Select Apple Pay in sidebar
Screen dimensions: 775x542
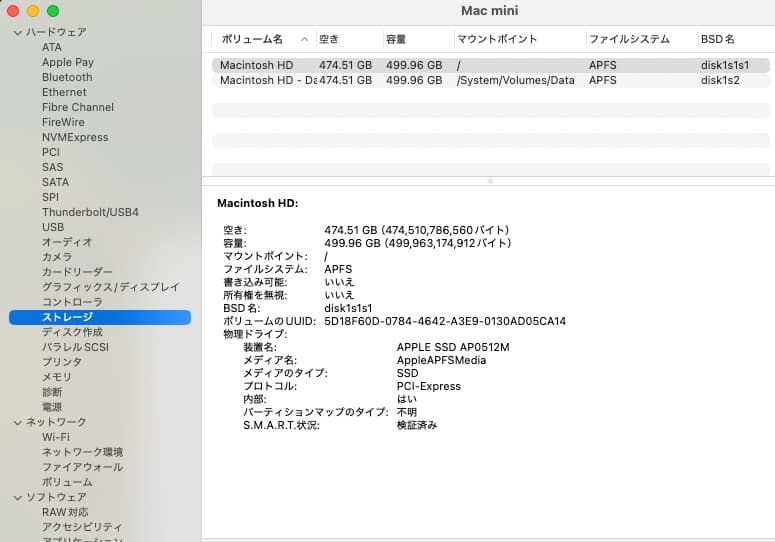click(68, 62)
